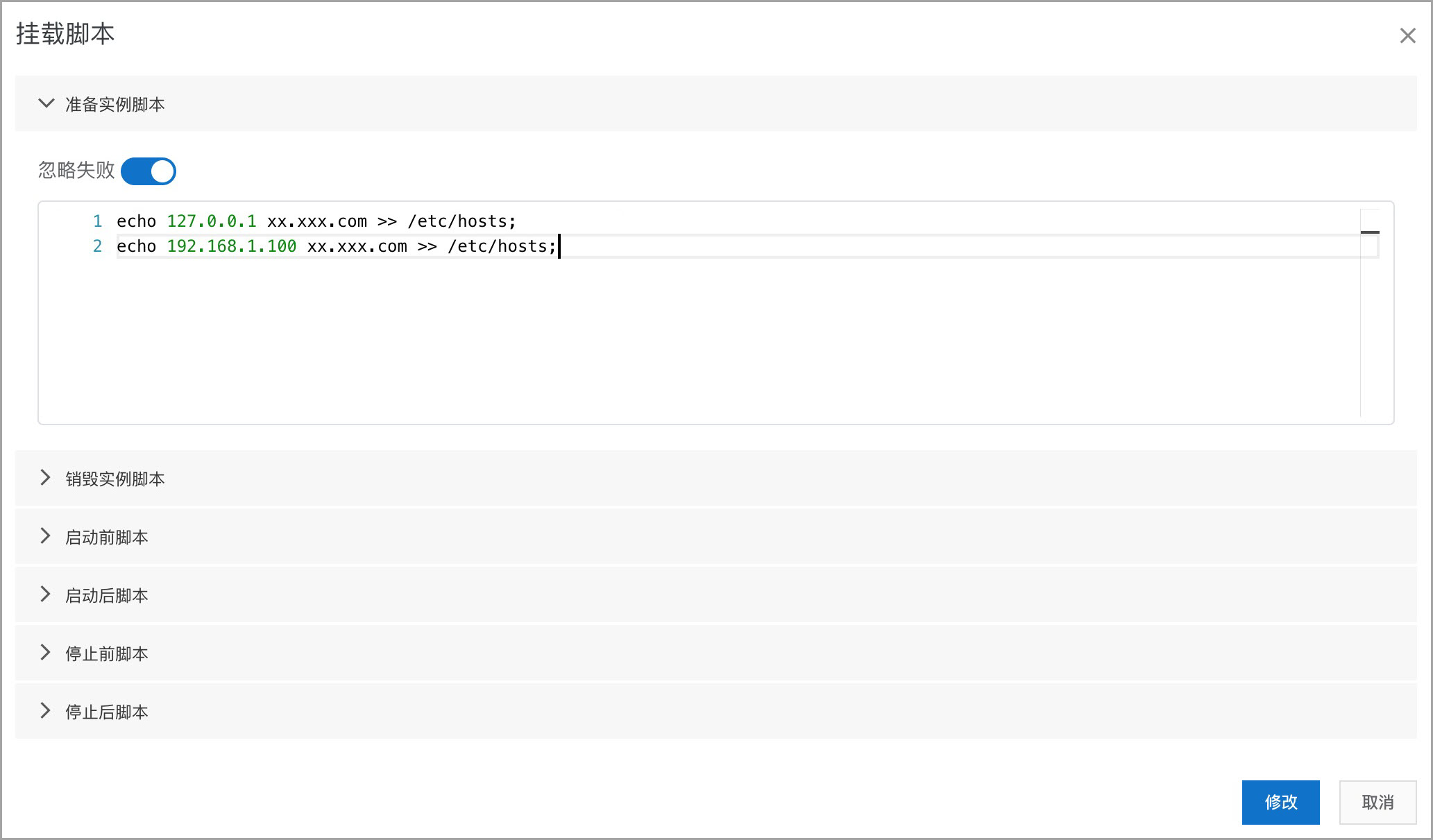Click /etc/hosts; in the first line
The image size is (1433, 840).
(462, 221)
